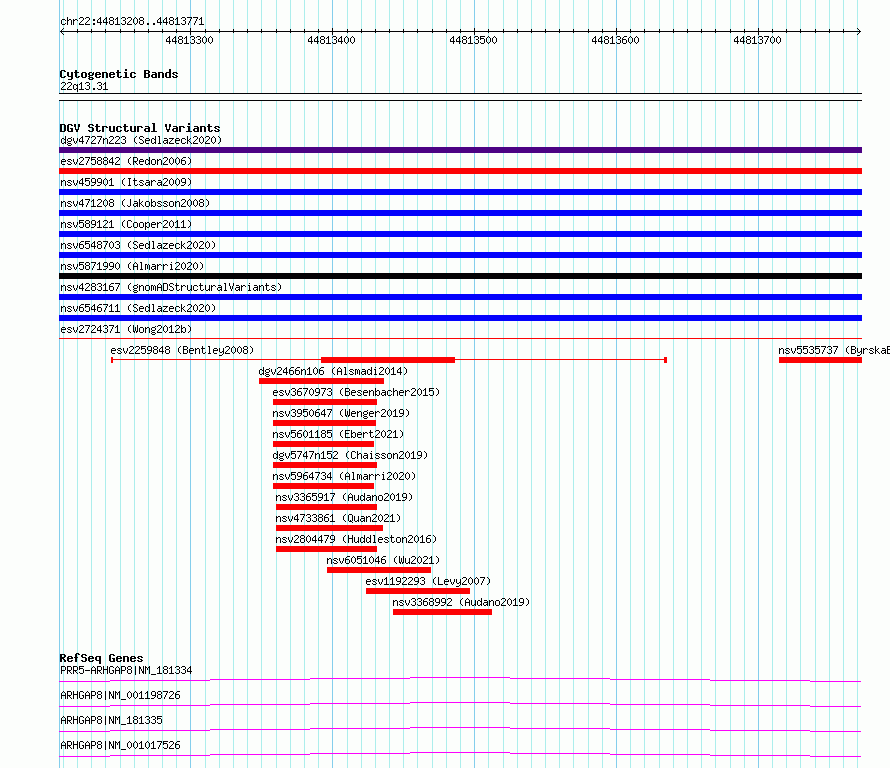Screen dimensions: 890x768
Task: Select the esv2758842 (Redon2006) red bar
Action: tap(460, 171)
